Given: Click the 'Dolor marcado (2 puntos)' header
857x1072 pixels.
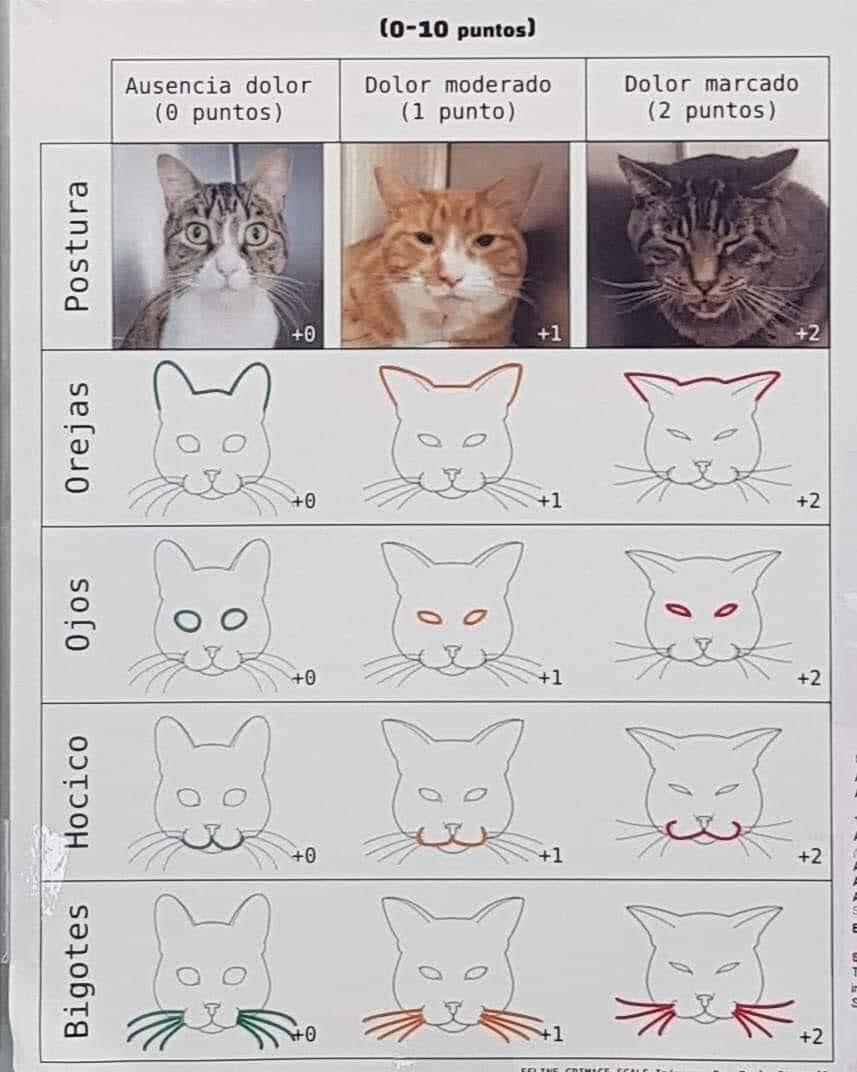Looking at the screenshot, I should [x=711, y=96].
